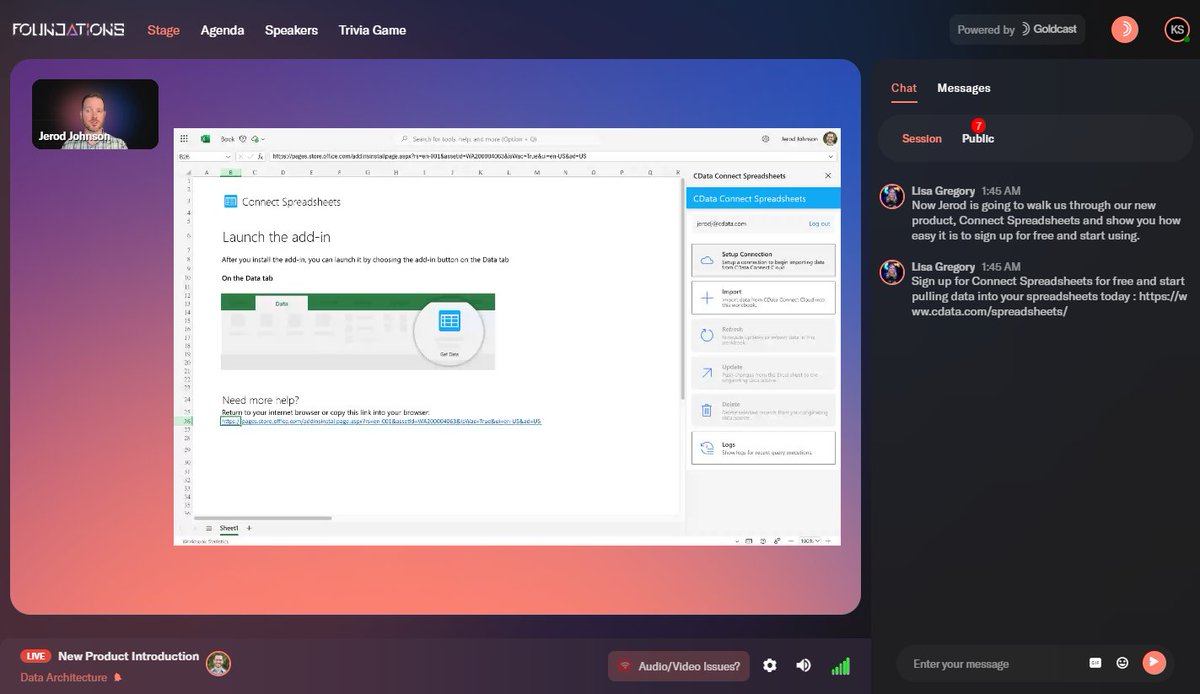
Task: Click the Foundations logo
Action: [x=68, y=30]
